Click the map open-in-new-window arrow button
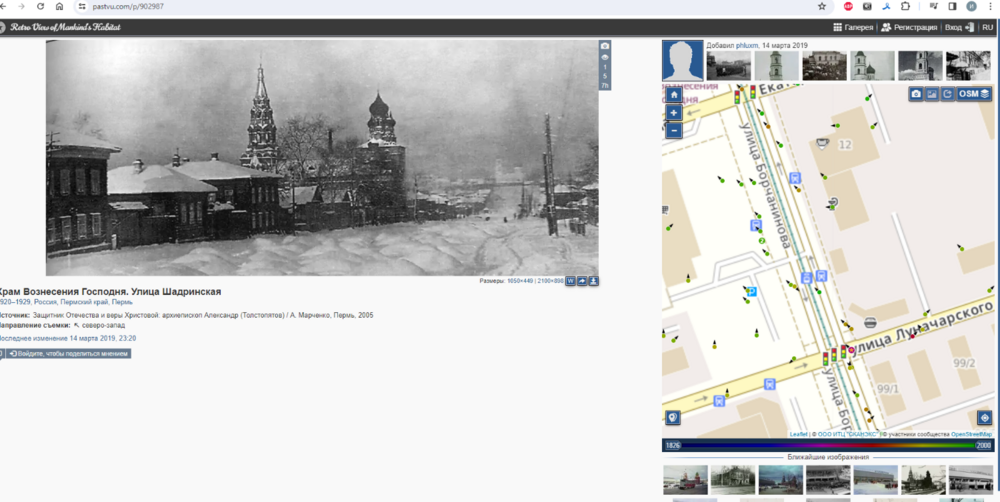1000x502 pixels. (948, 94)
